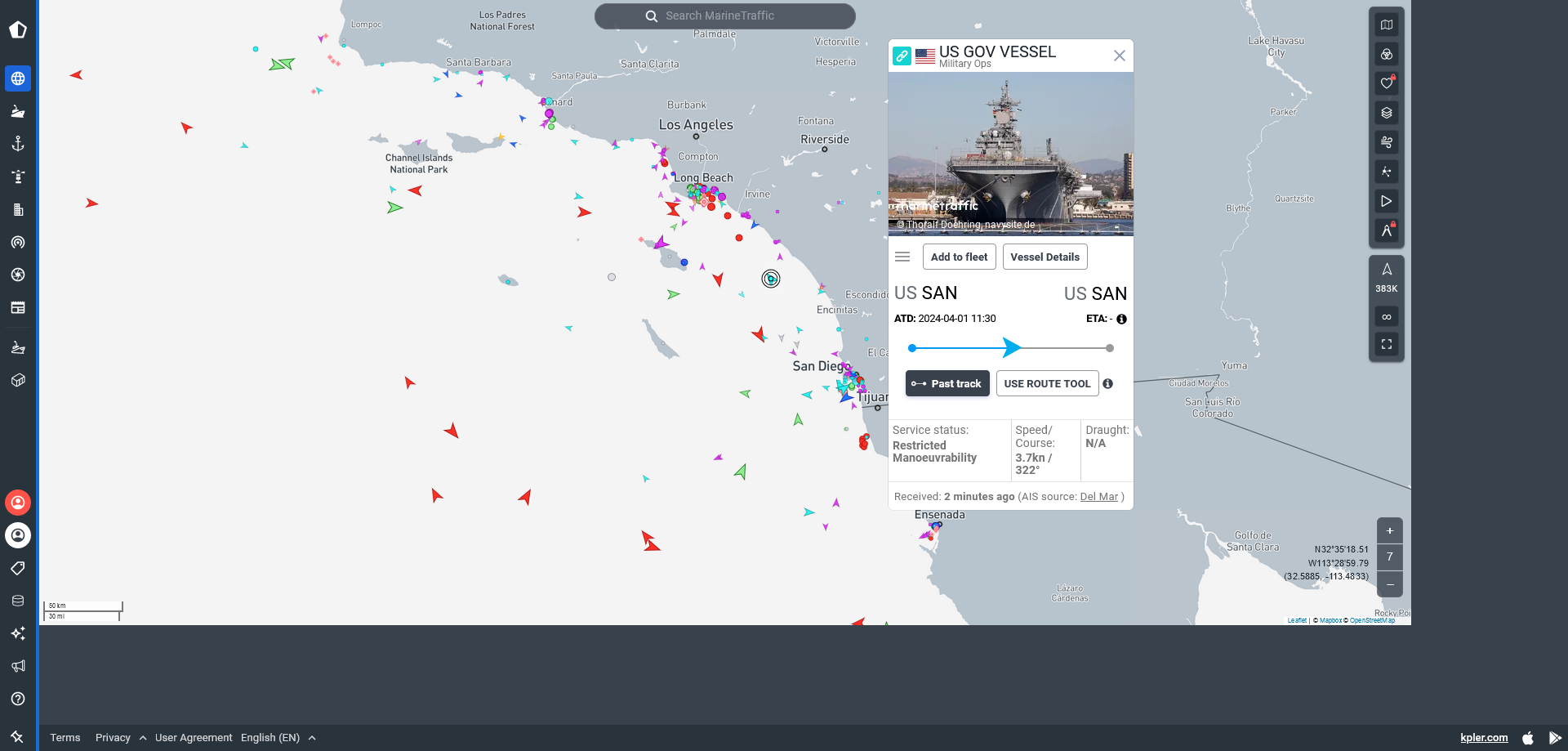Open the Lighthouse icon in left sidebar
The height and width of the screenshot is (751, 1568).
[x=18, y=177]
